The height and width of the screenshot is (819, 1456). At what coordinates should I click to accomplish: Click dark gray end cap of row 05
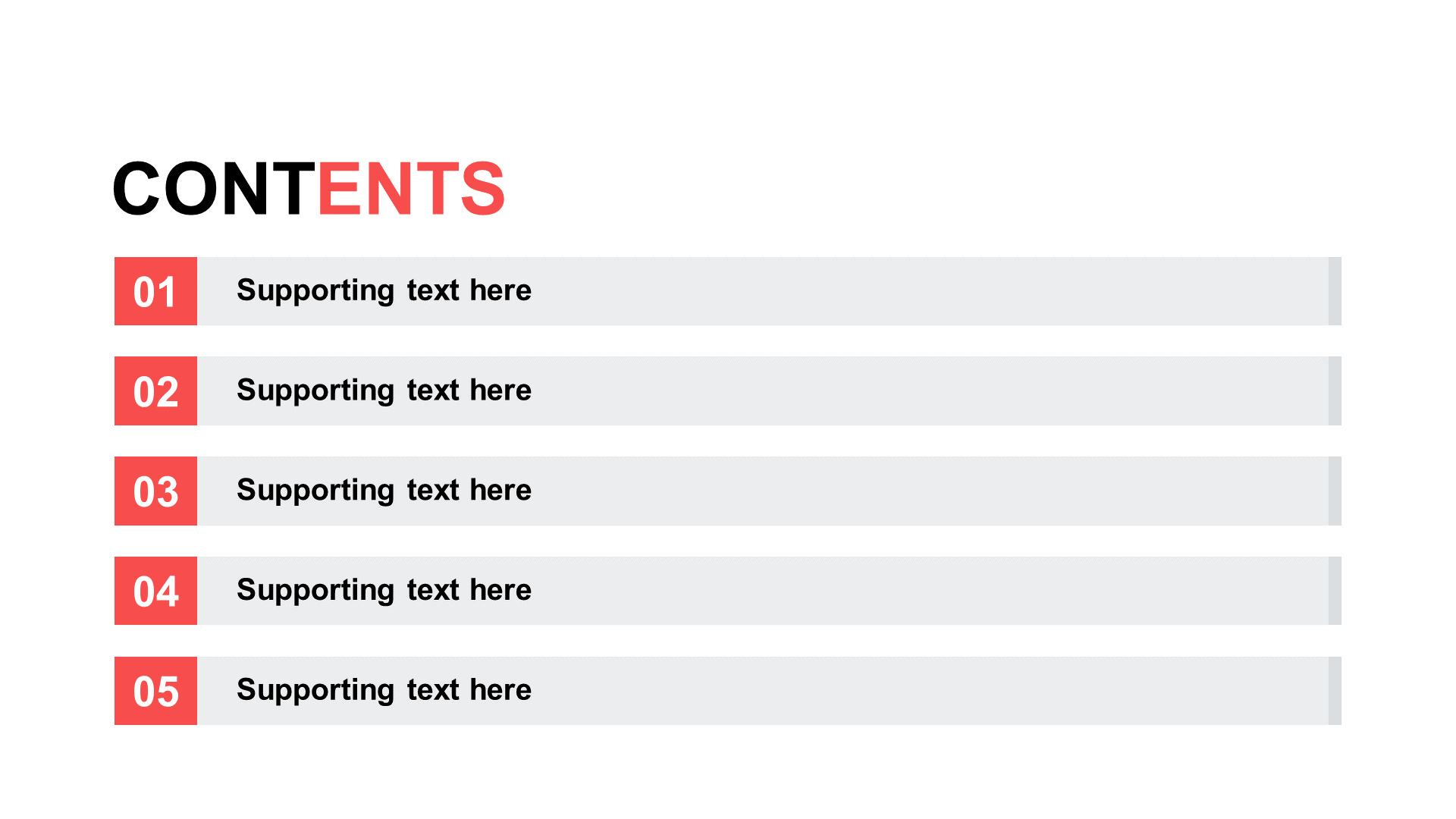click(x=1335, y=691)
